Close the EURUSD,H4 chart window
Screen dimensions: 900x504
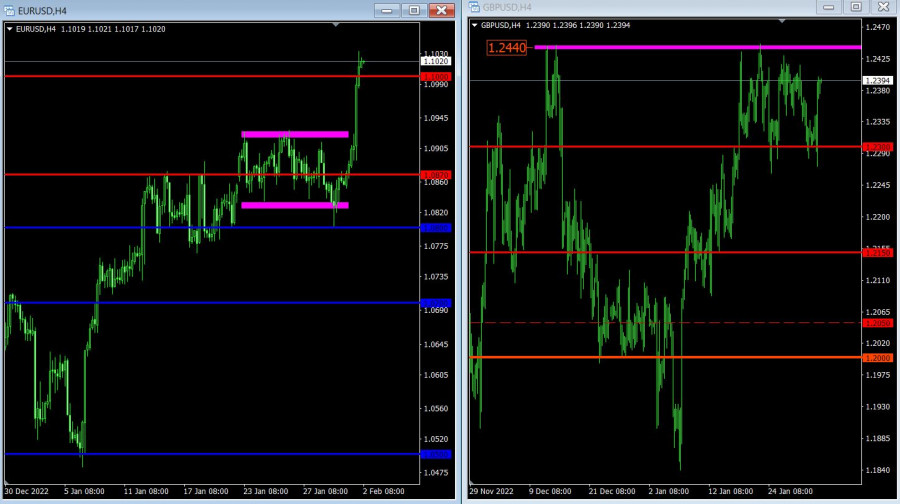441,10
